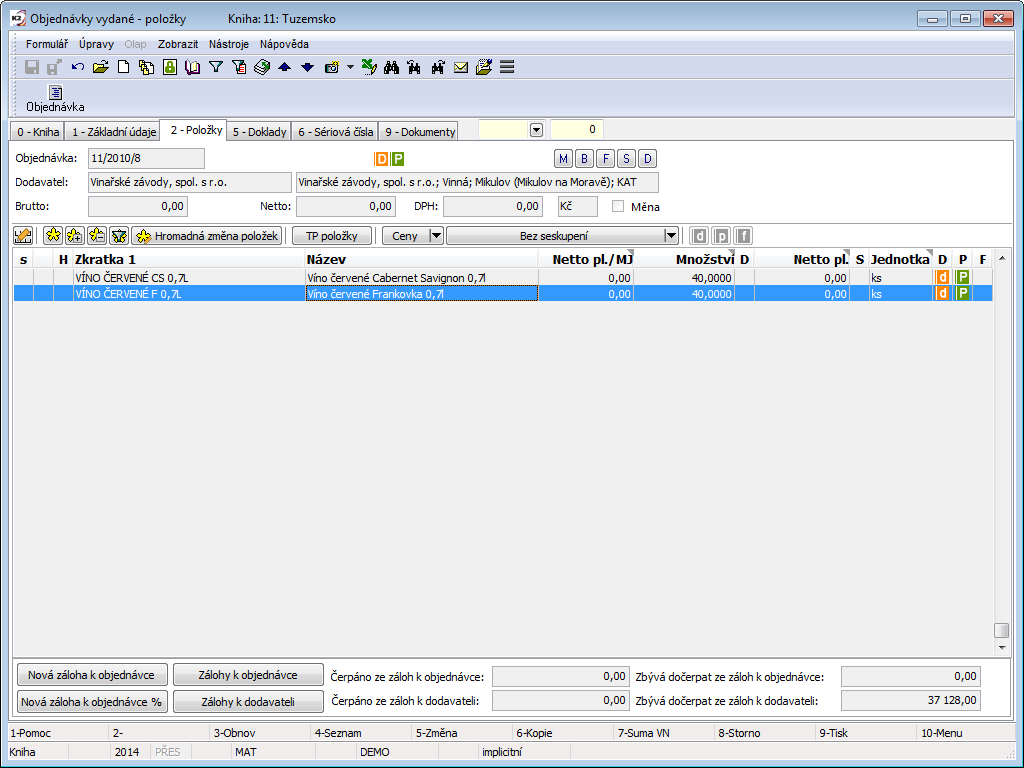Click the table's vertical scrollbar thumb

tap(1001, 630)
